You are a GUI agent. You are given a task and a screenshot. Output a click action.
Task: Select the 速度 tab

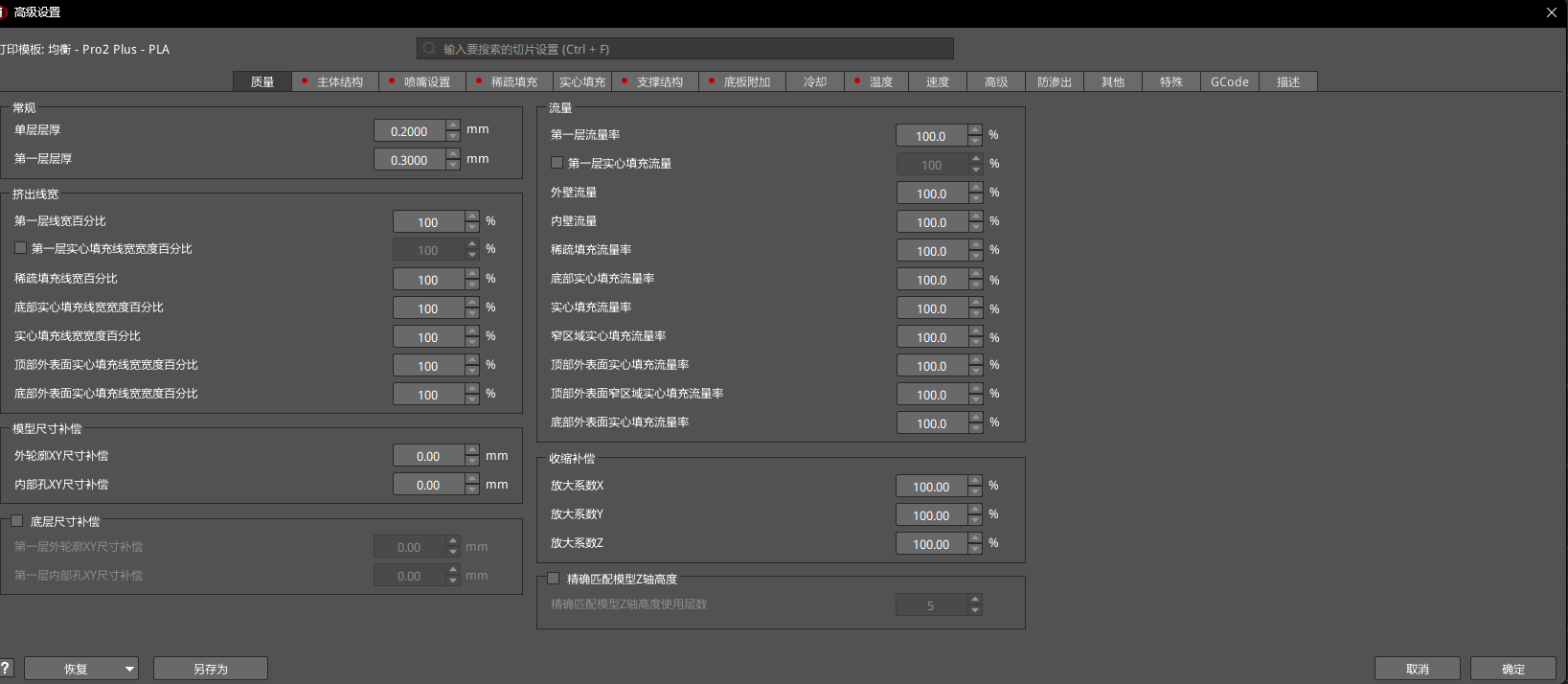(938, 82)
